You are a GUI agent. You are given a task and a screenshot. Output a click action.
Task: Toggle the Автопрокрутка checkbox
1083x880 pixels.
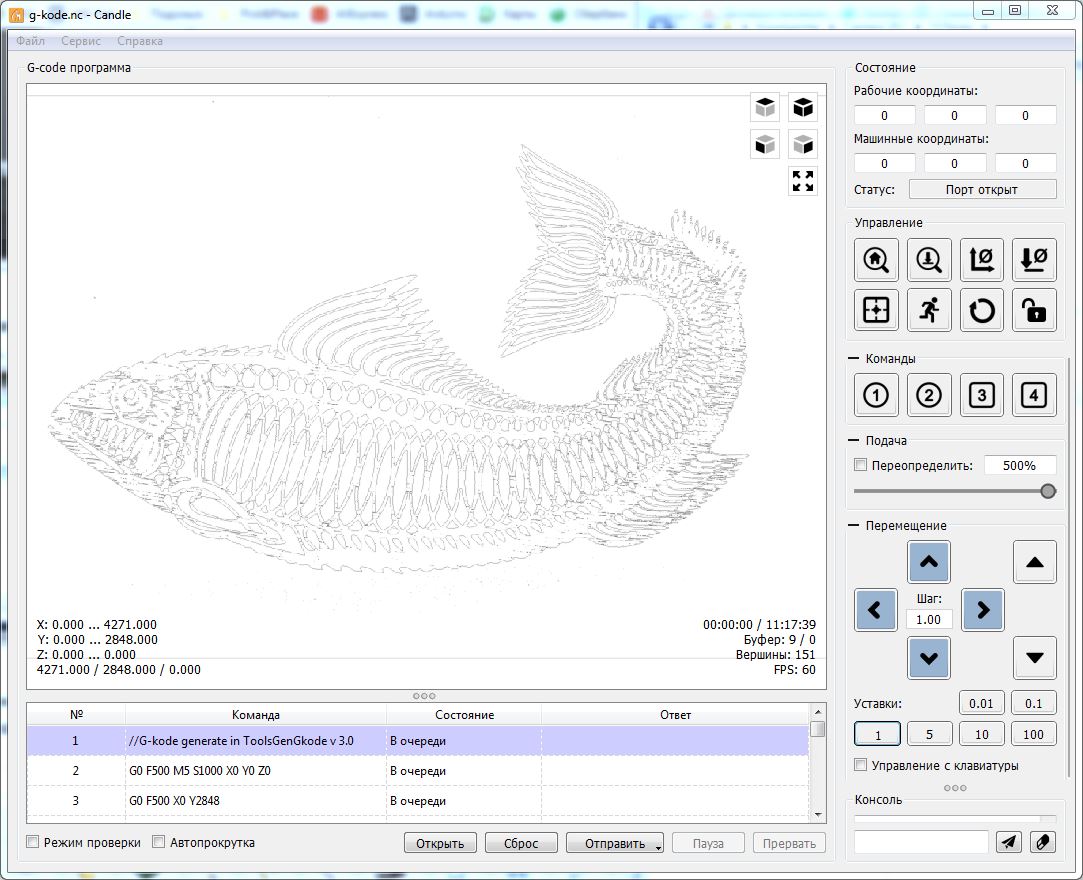pyautogui.click(x=158, y=842)
